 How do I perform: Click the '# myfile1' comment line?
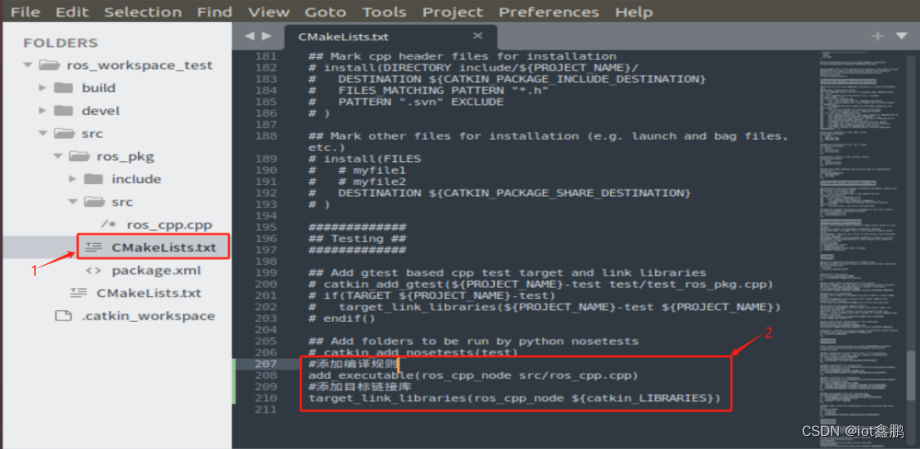pyautogui.click(x=357, y=170)
